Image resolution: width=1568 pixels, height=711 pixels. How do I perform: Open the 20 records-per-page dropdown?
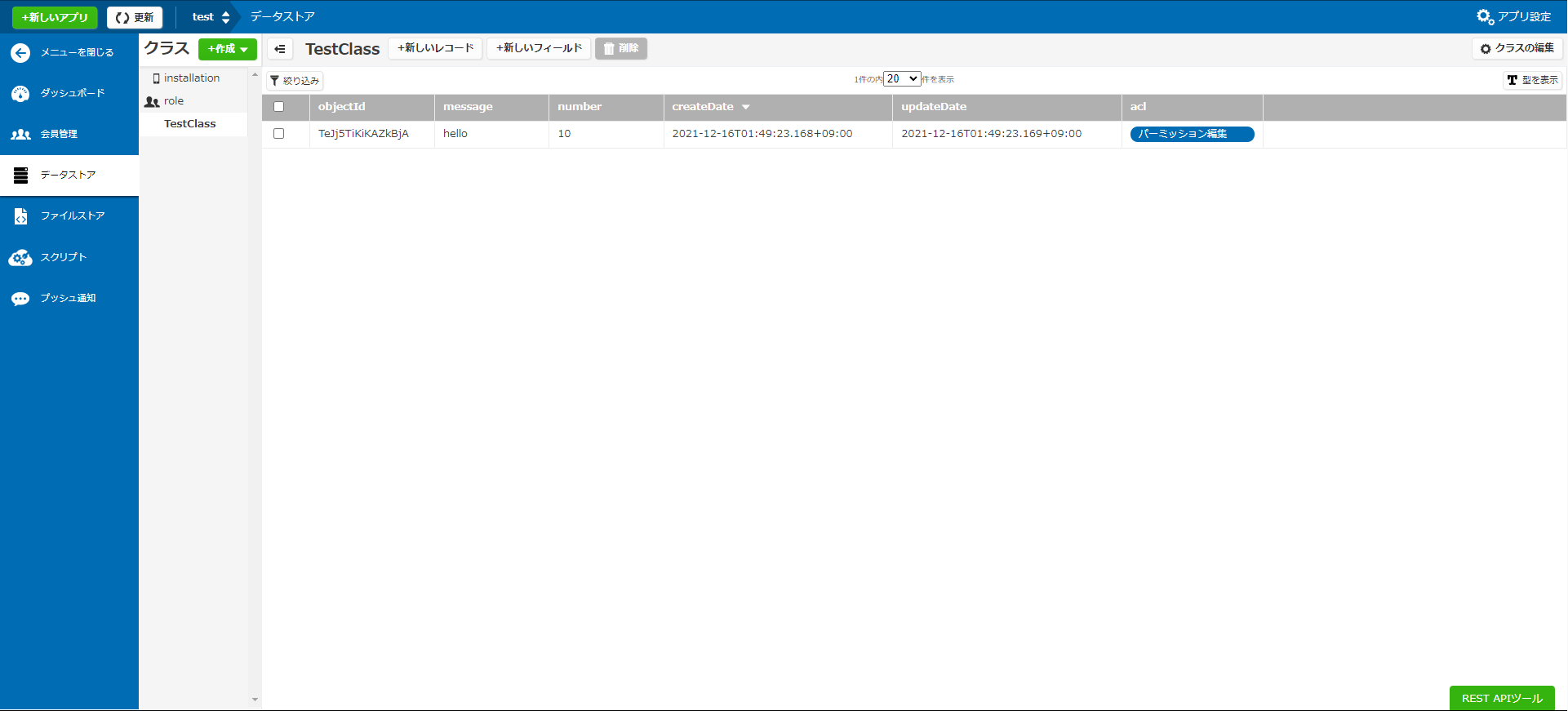point(902,79)
